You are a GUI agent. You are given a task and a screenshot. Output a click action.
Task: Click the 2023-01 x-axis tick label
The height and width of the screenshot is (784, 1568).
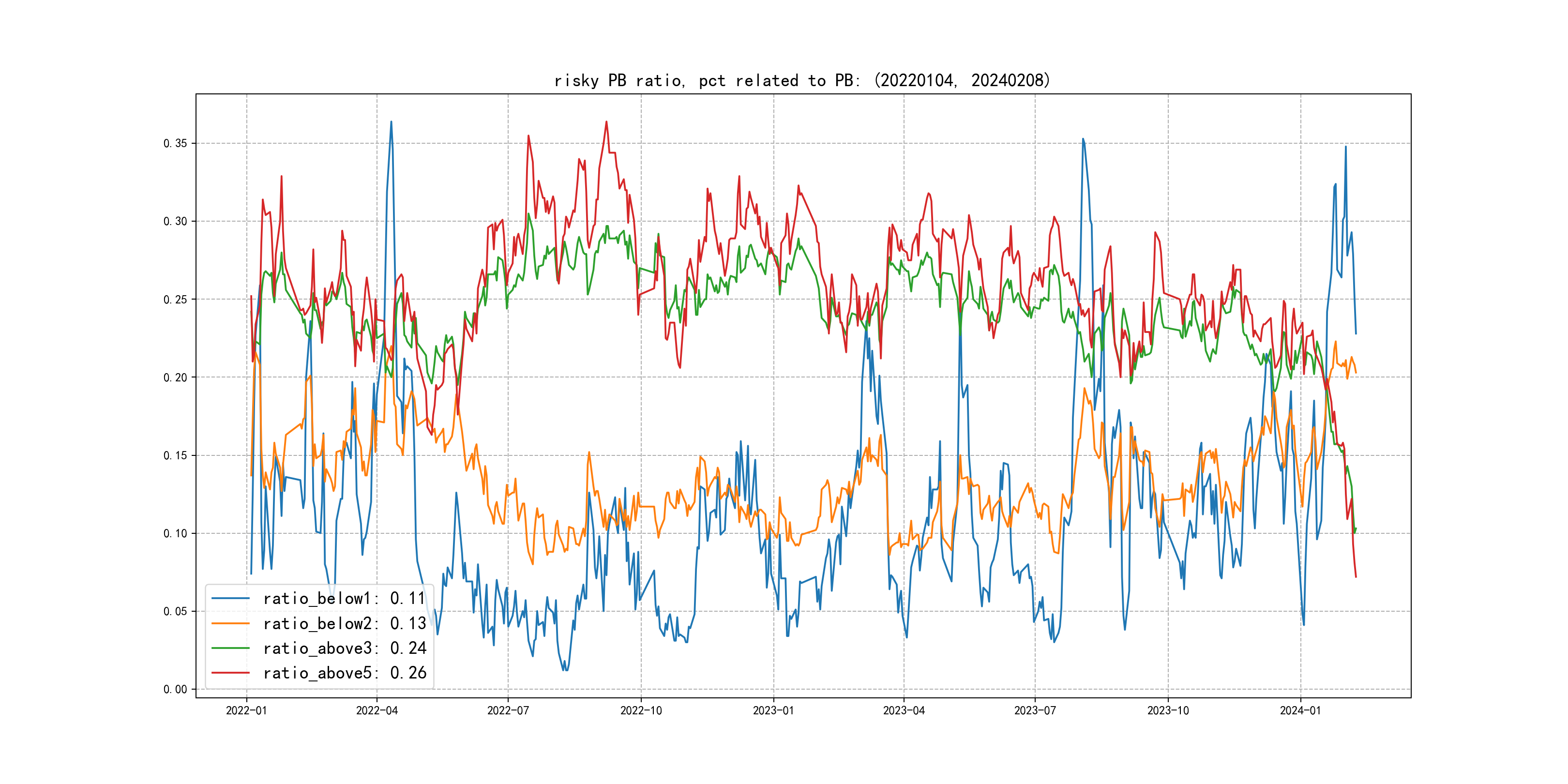[x=773, y=710]
